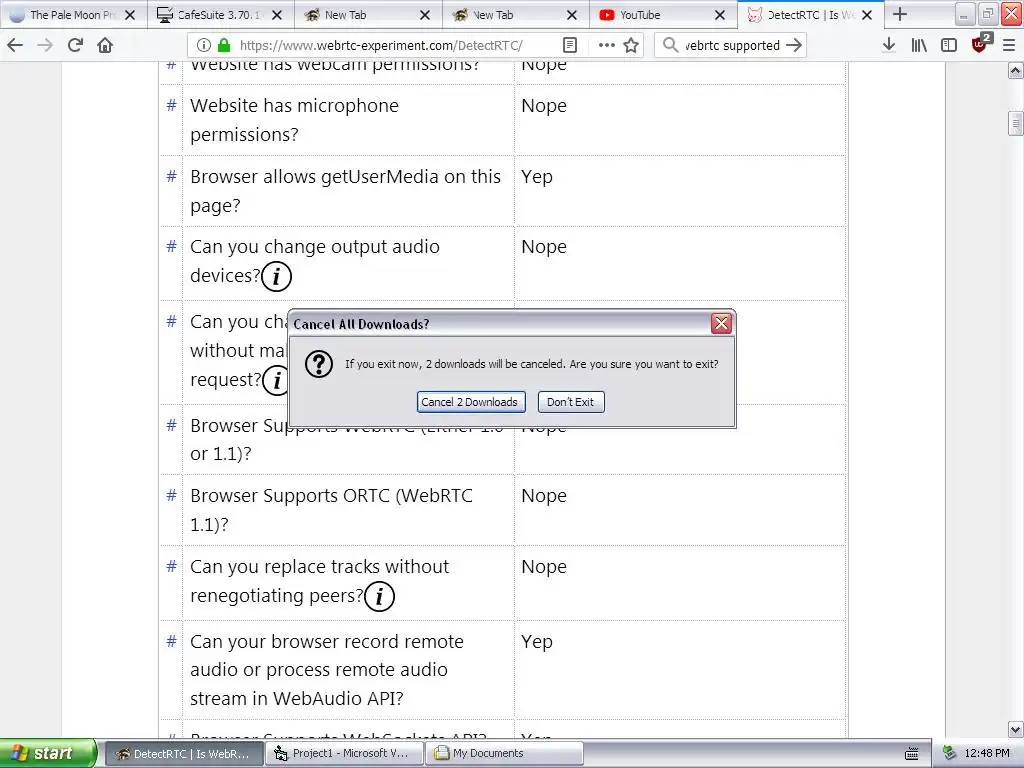The height and width of the screenshot is (768, 1024).
Task: Click info icon beside output audio devices
Action: 276,276
